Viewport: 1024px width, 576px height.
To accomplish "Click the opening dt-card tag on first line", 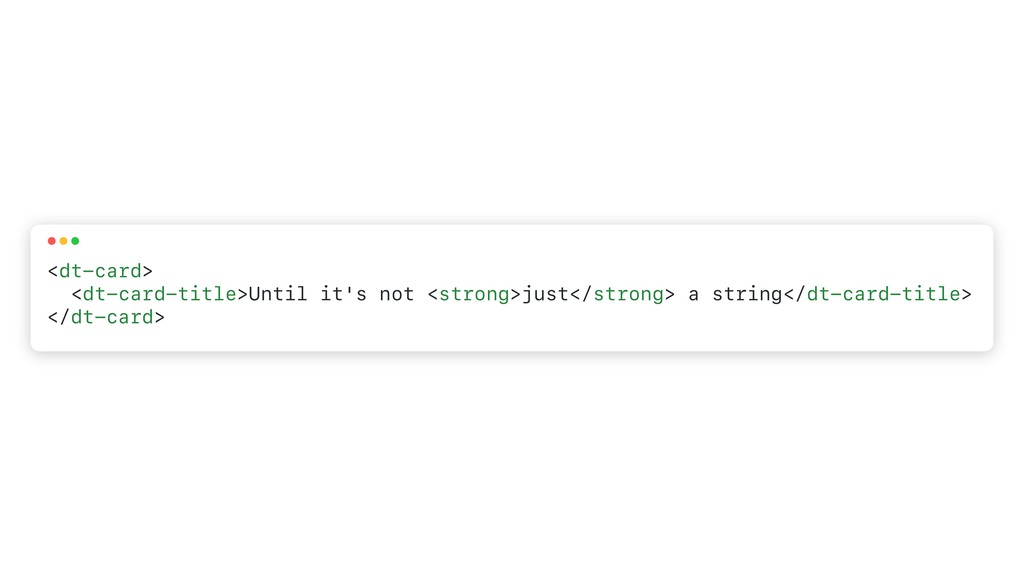I will click(x=100, y=270).
